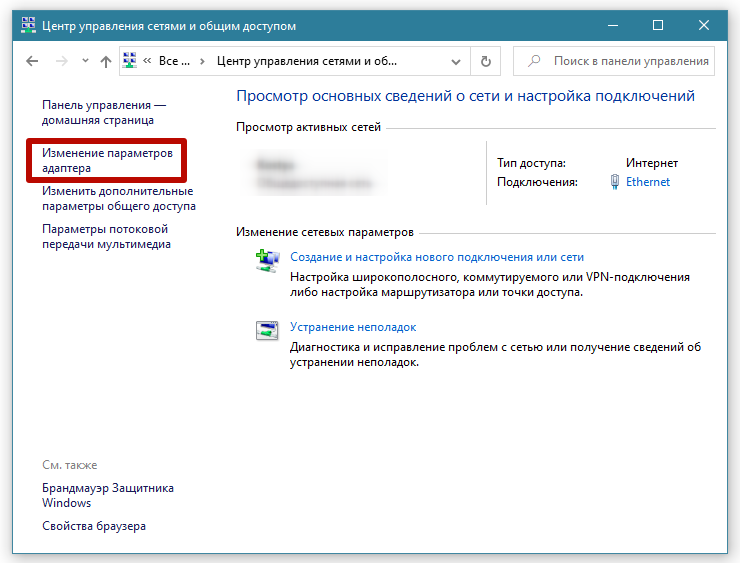Click the forward navigation arrow
Image resolution: width=740 pixels, height=563 pixels.
pos(61,61)
